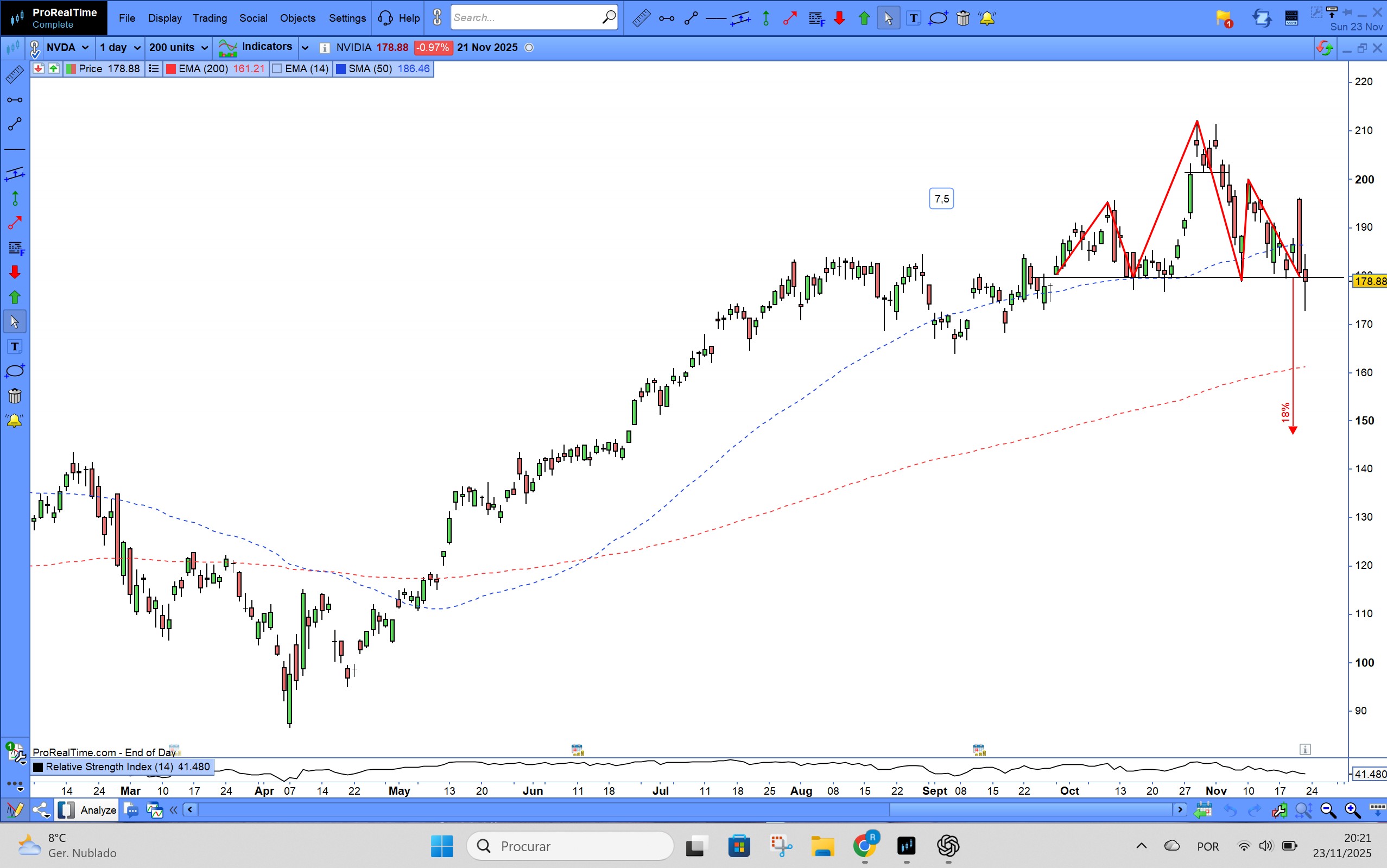Screen dimensions: 1387x868
Task: Open the NVDA ticker dropdown
Action: pos(85,48)
